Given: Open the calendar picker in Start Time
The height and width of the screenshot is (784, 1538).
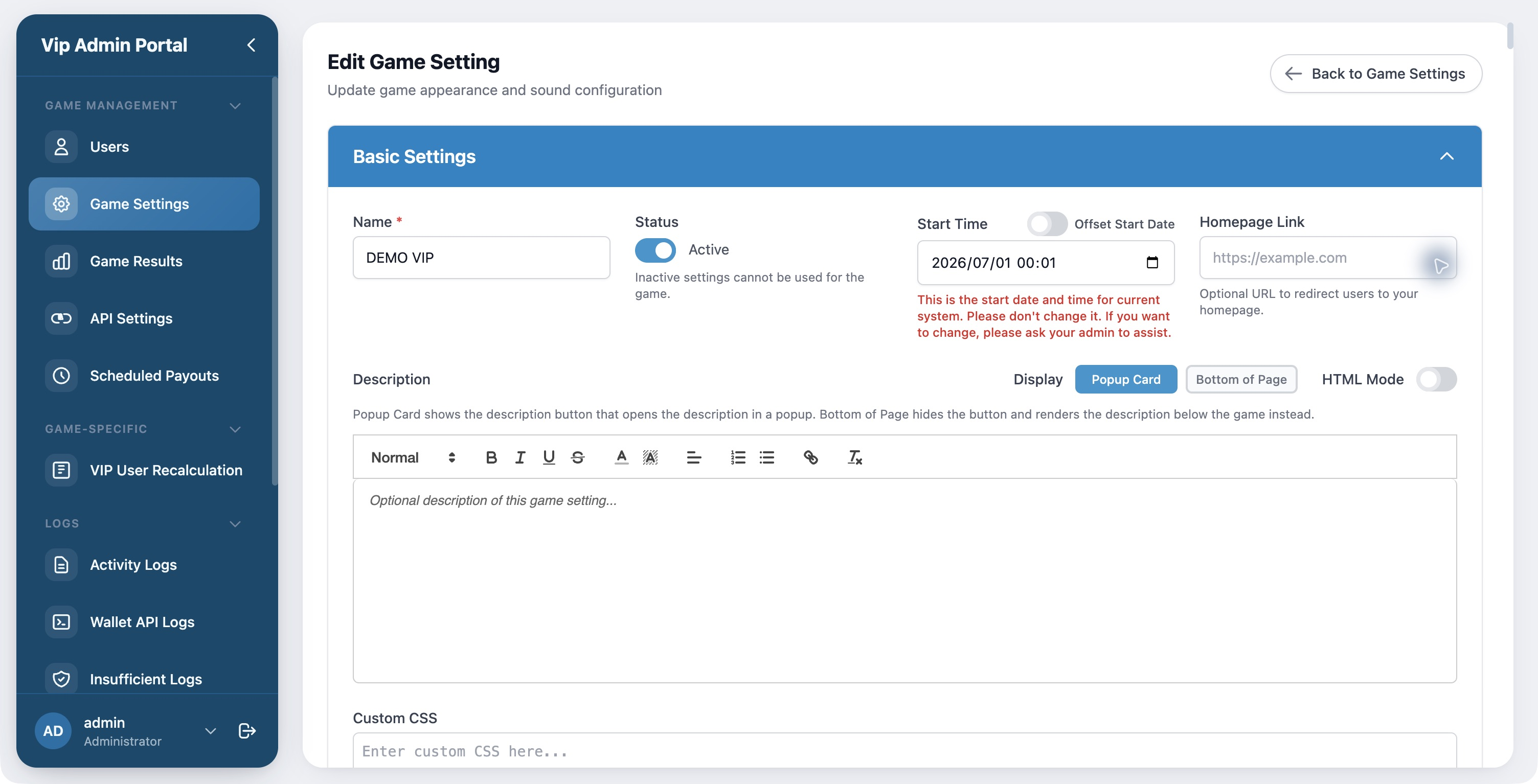Looking at the screenshot, I should pyautogui.click(x=1152, y=263).
